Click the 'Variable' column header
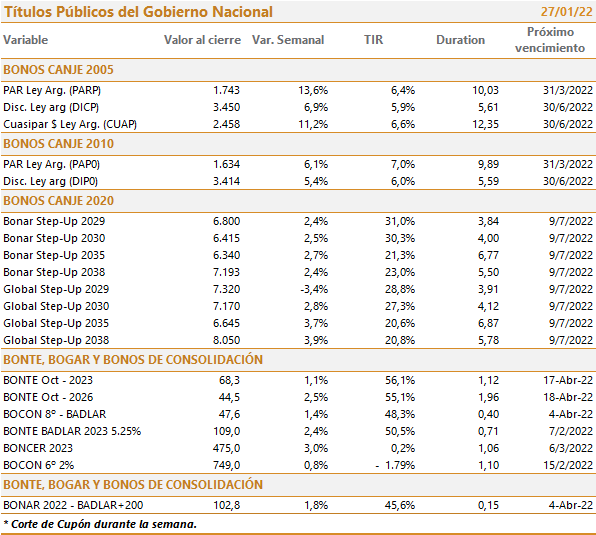The image size is (596, 535). [x=26, y=40]
